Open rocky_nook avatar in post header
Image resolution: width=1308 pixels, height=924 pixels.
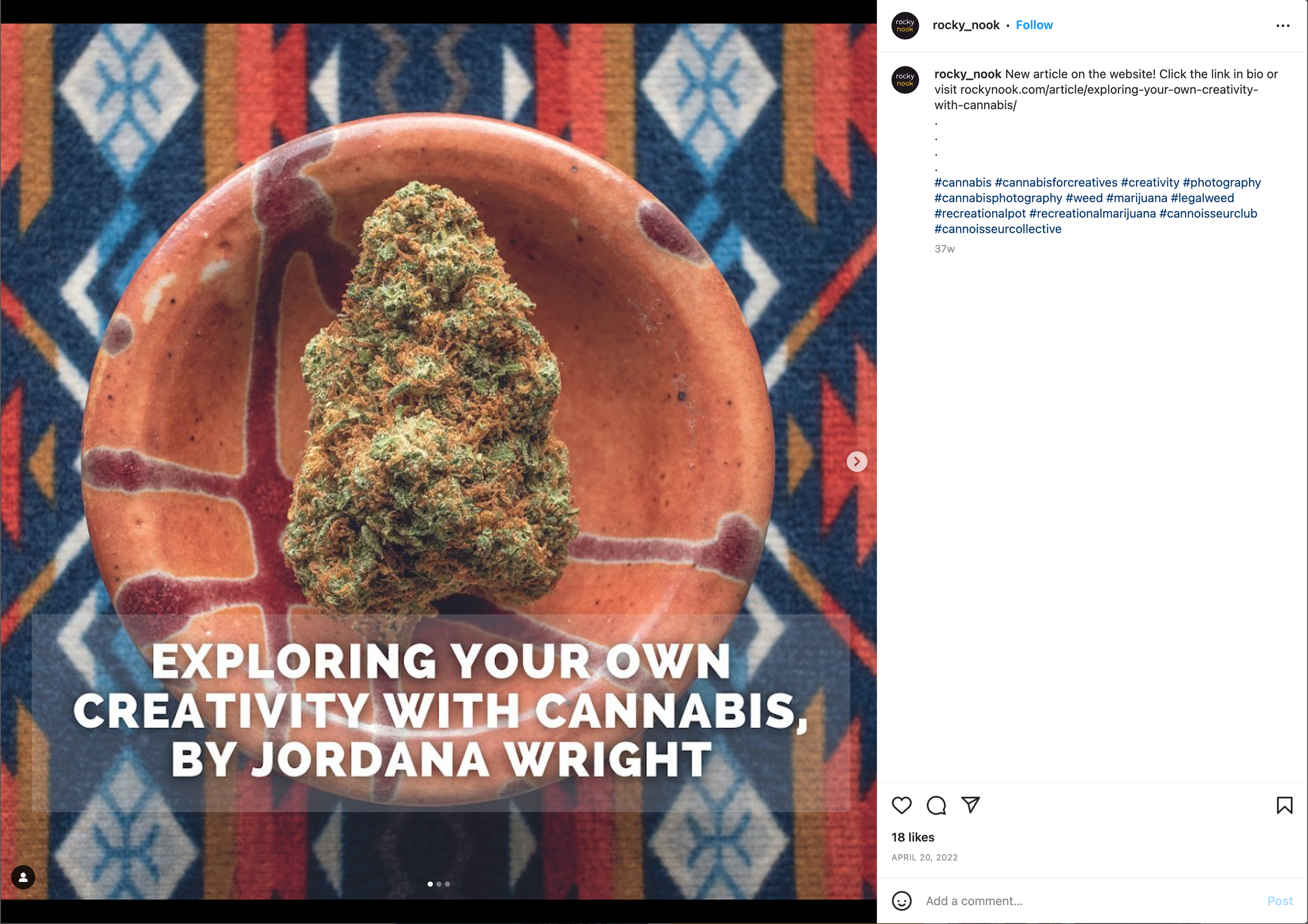point(905,26)
